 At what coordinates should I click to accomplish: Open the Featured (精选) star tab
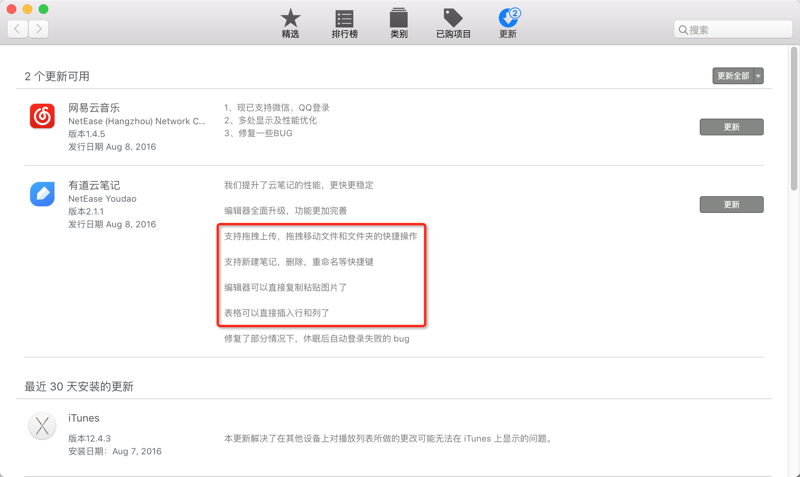(290, 23)
